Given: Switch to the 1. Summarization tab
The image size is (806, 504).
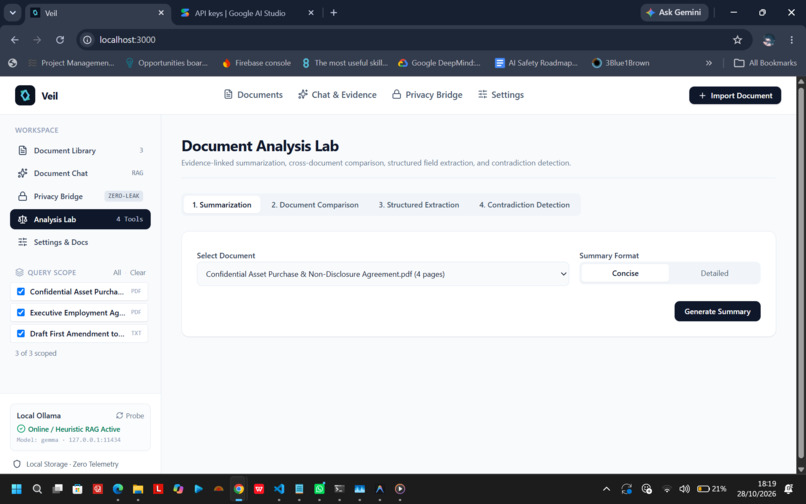Looking at the screenshot, I should 222,205.
